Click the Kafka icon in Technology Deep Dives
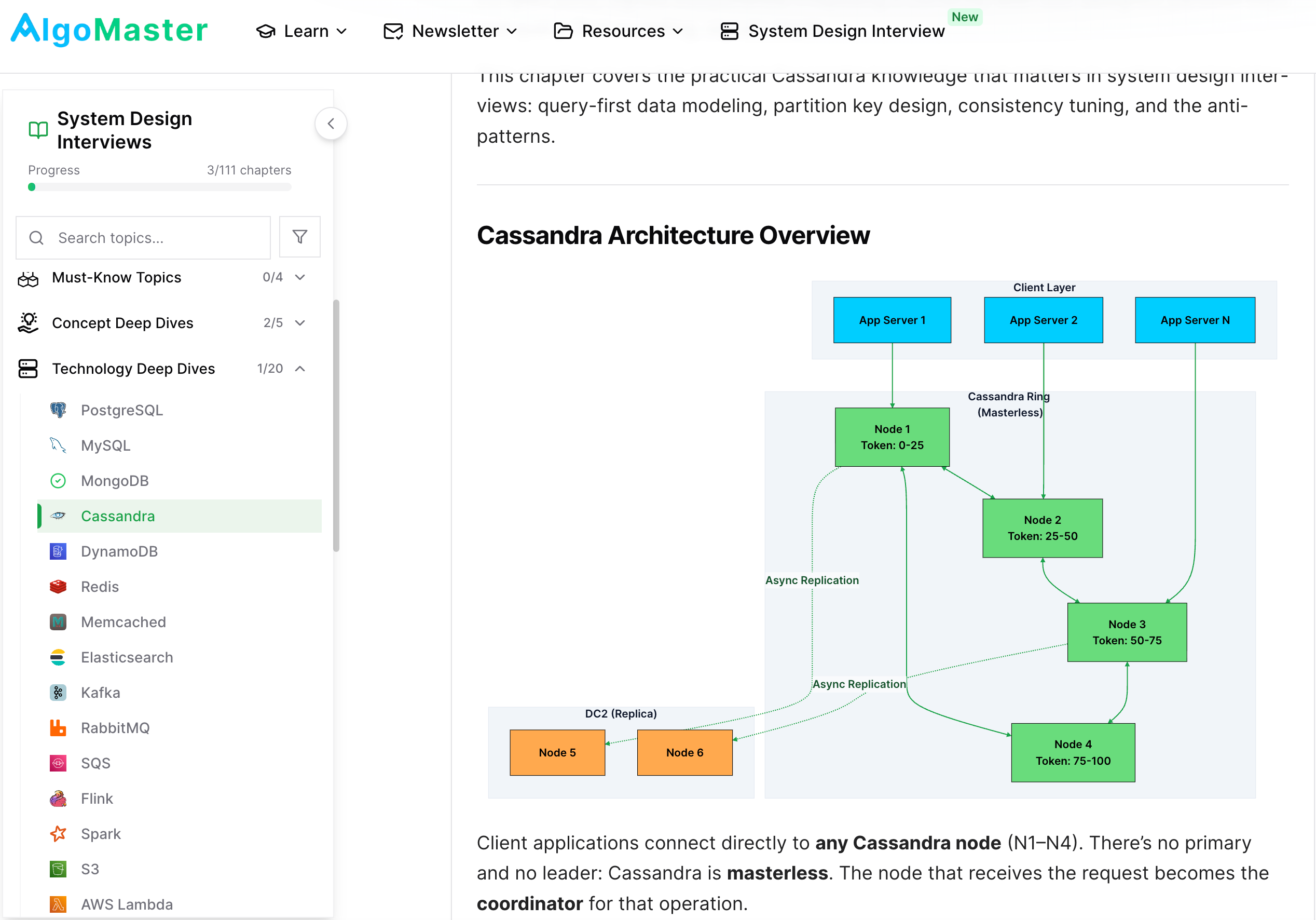 (58, 692)
